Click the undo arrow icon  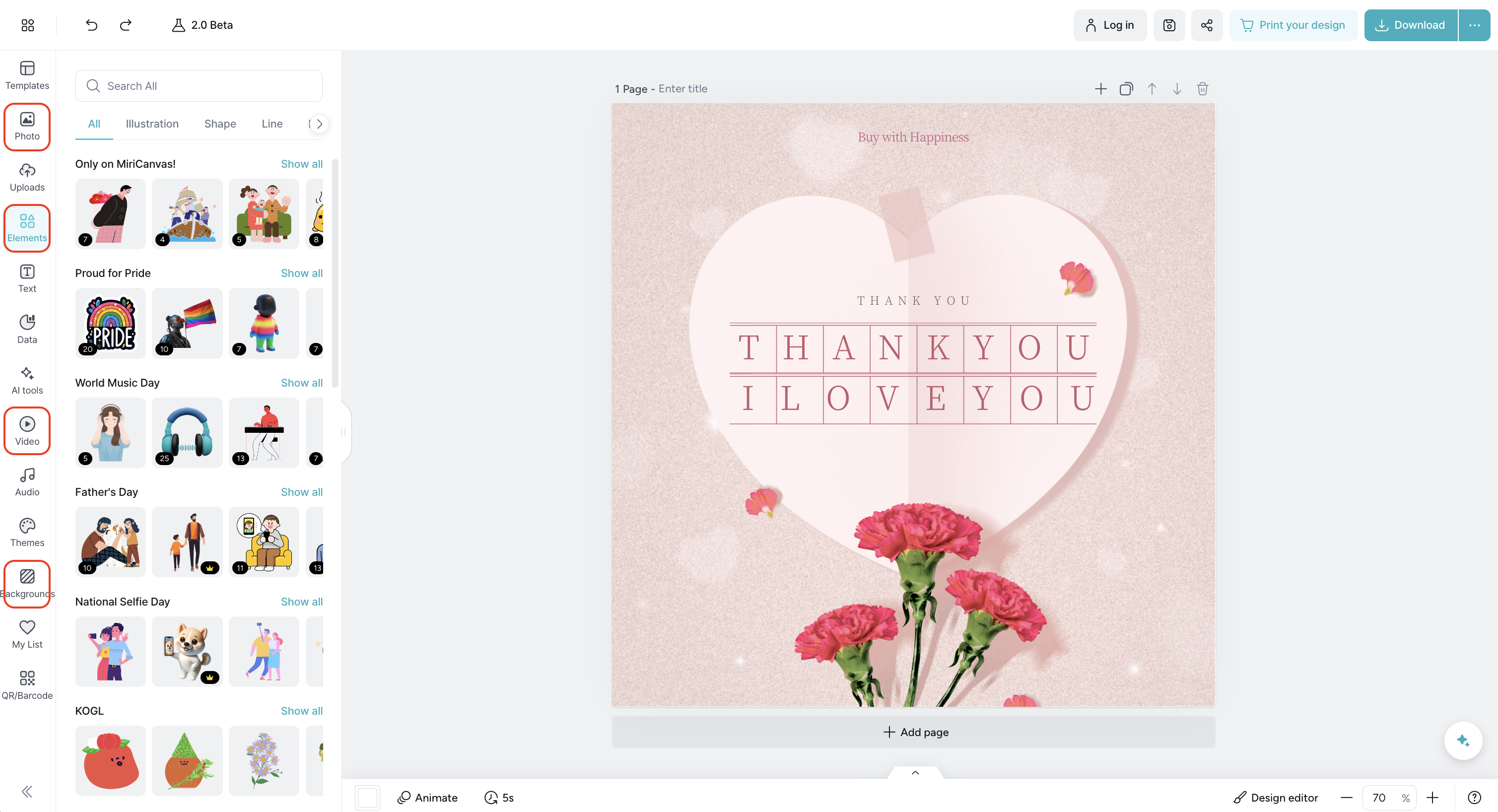click(91, 25)
